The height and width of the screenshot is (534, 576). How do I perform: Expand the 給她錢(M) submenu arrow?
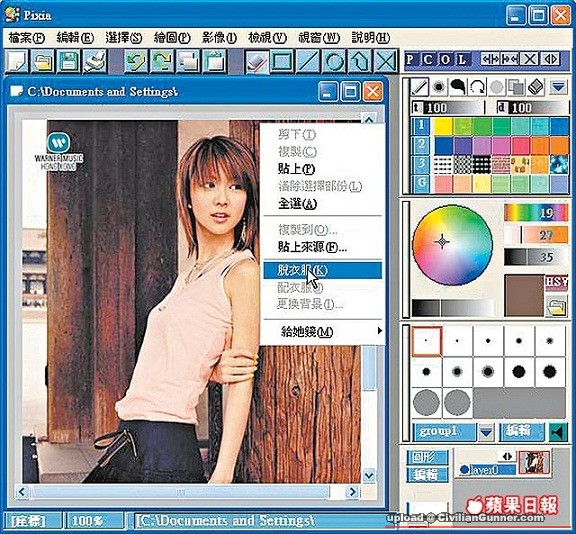(x=379, y=331)
